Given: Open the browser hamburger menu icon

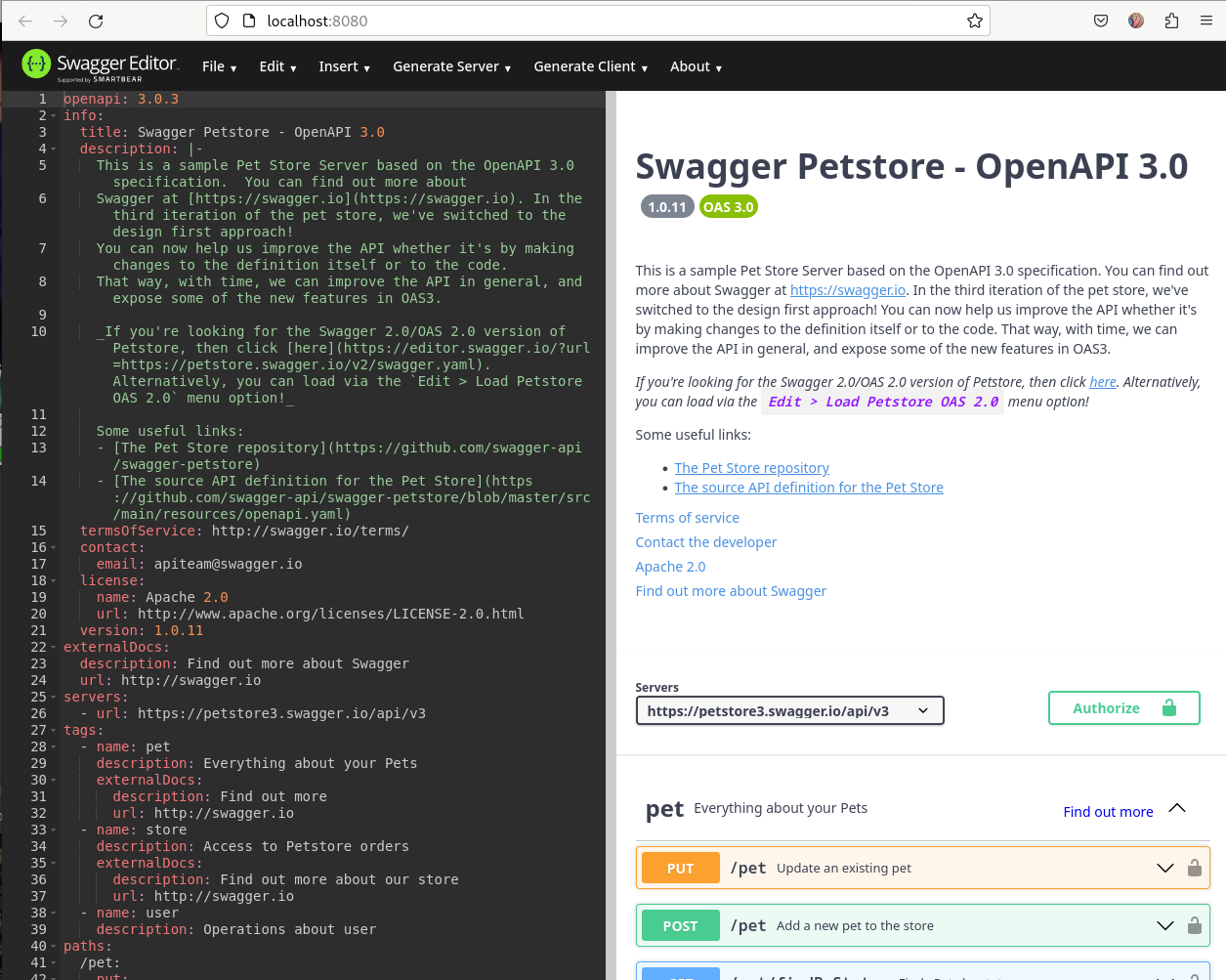Looking at the screenshot, I should pos(1205,21).
